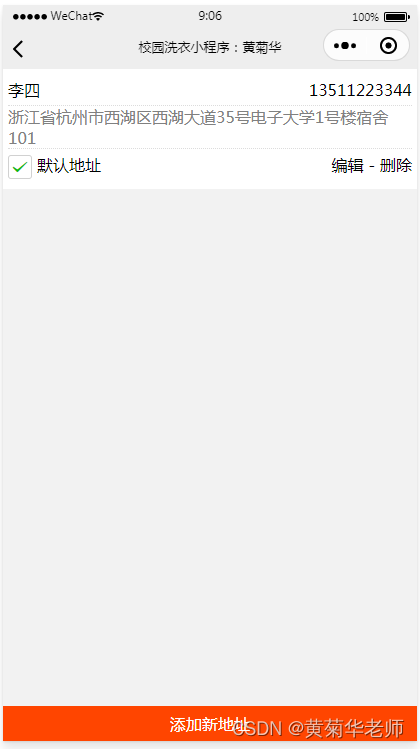Click the CSDN @黄菊华老师 watermark
The image size is (420, 749).
tap(319, 728)
